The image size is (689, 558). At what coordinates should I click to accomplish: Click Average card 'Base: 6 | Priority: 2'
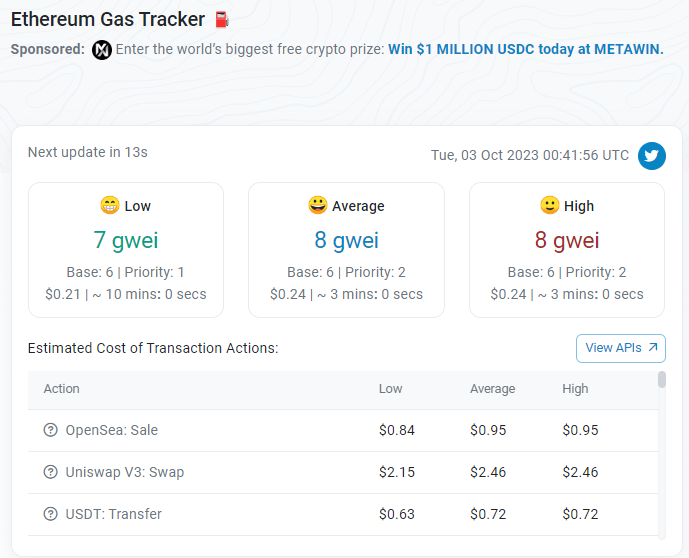[346, 272]
